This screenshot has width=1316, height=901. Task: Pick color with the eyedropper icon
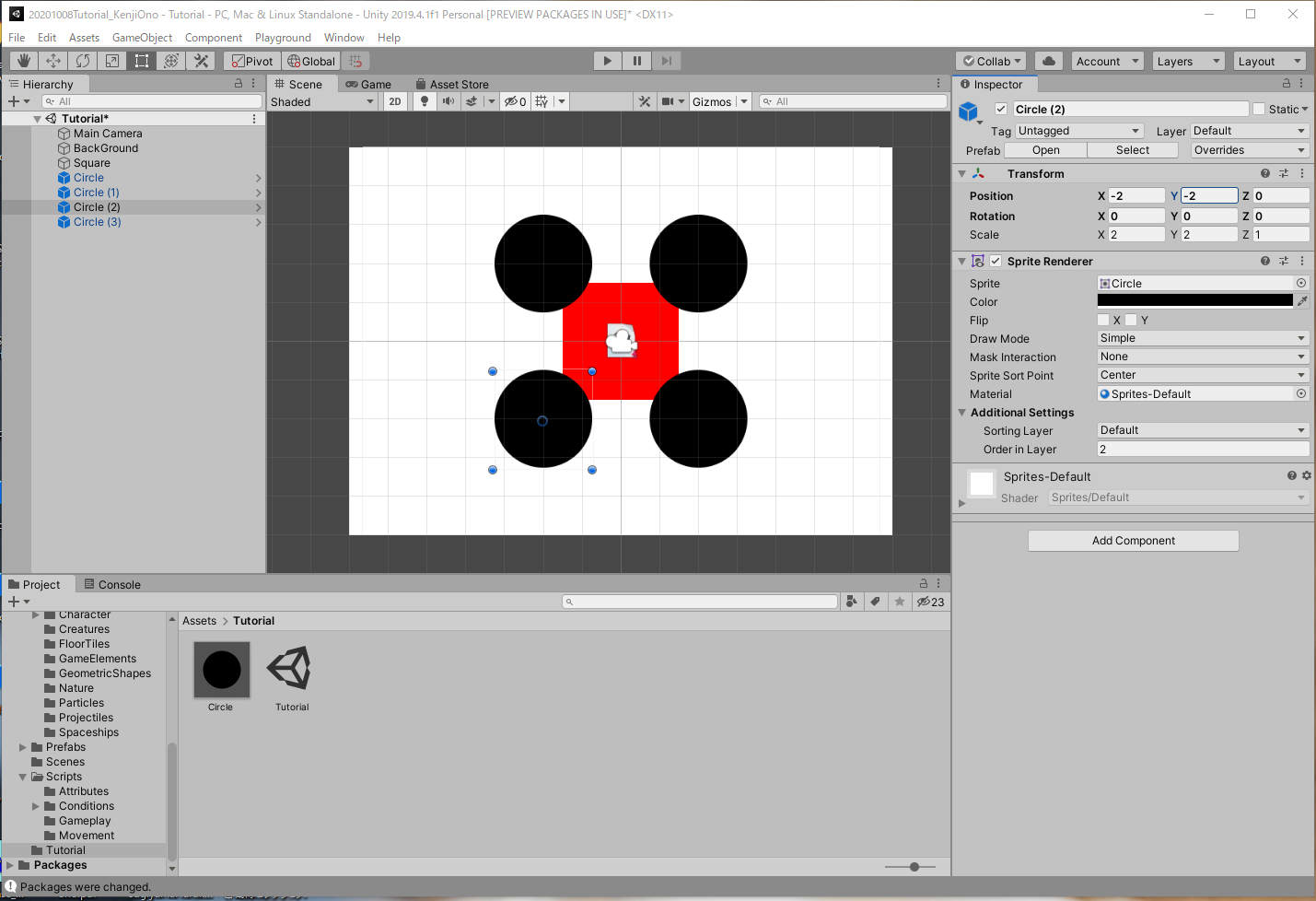[x=1302, y=300]
